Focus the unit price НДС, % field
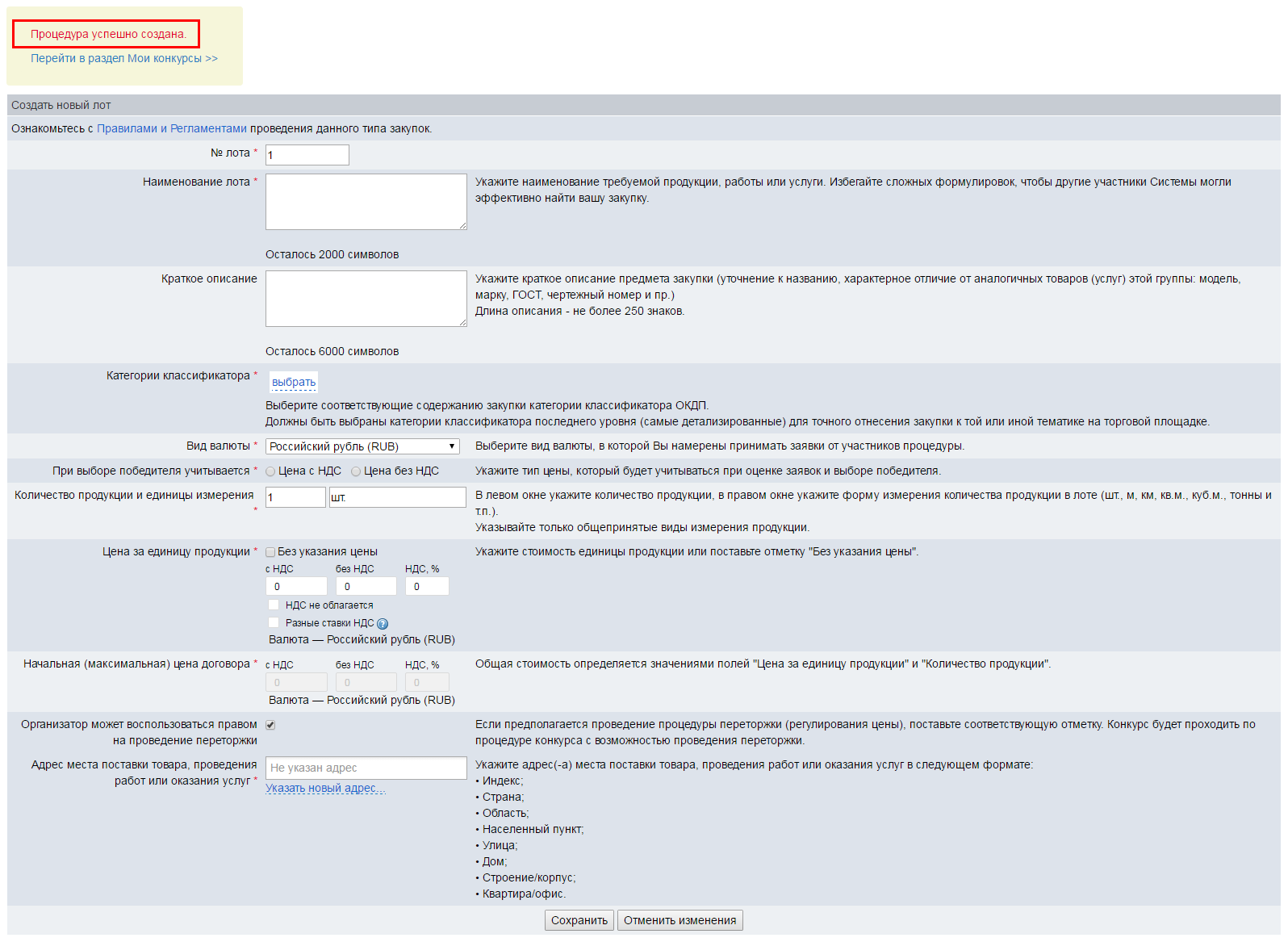Screen dimensions: 1288x942 point(427,586)
